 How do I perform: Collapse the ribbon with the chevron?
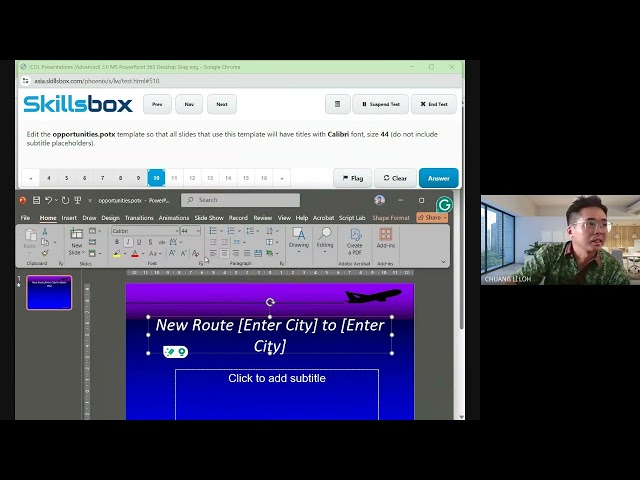click(x=443, y=262)
